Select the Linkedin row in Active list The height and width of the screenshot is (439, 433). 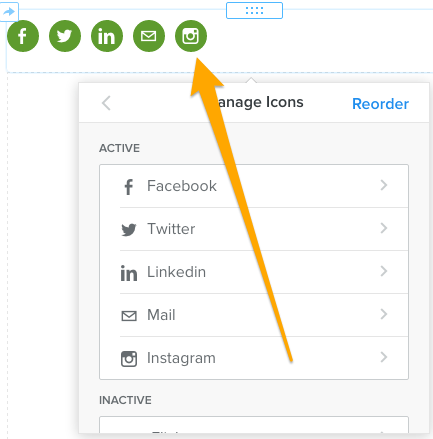(x=254, y=272)
